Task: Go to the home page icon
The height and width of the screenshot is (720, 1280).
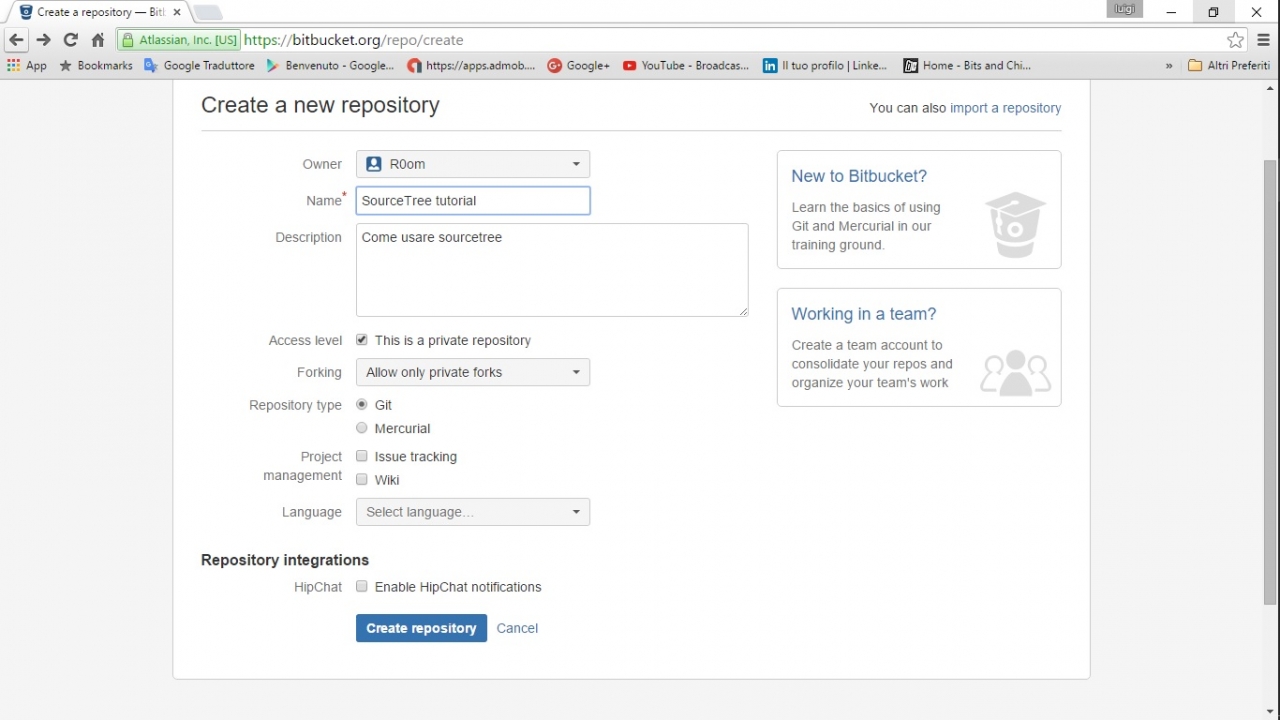Action: (x=98, y=40)
